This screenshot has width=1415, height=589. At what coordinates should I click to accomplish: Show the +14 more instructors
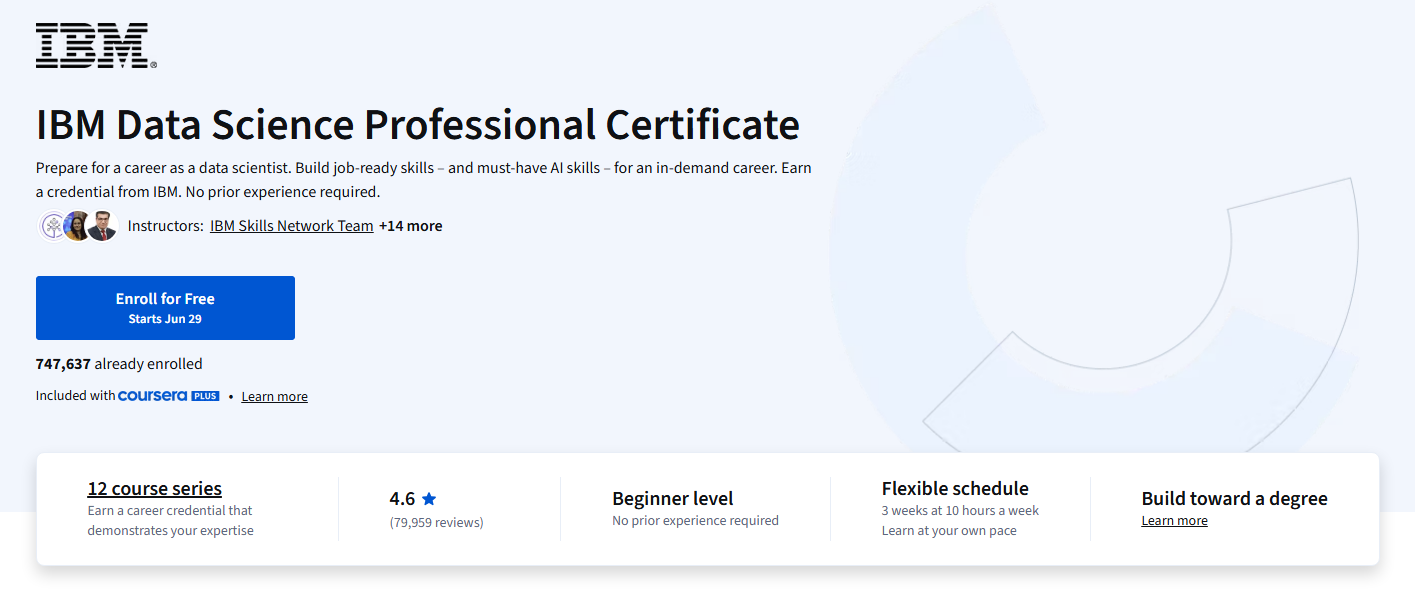tap(410, 226)
